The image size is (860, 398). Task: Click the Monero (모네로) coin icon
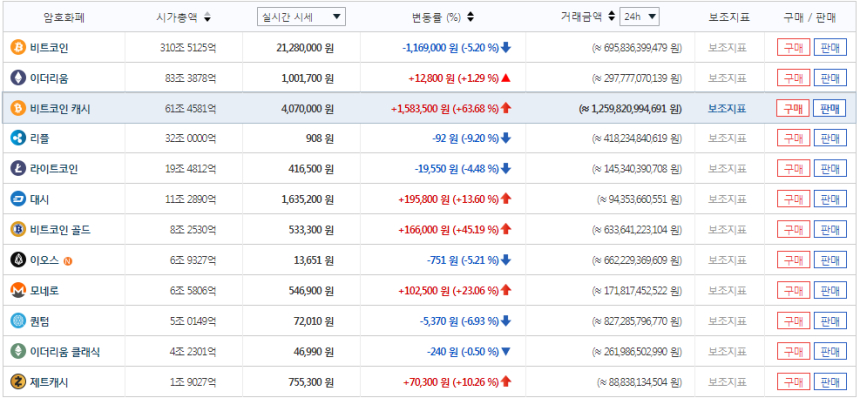18,291
